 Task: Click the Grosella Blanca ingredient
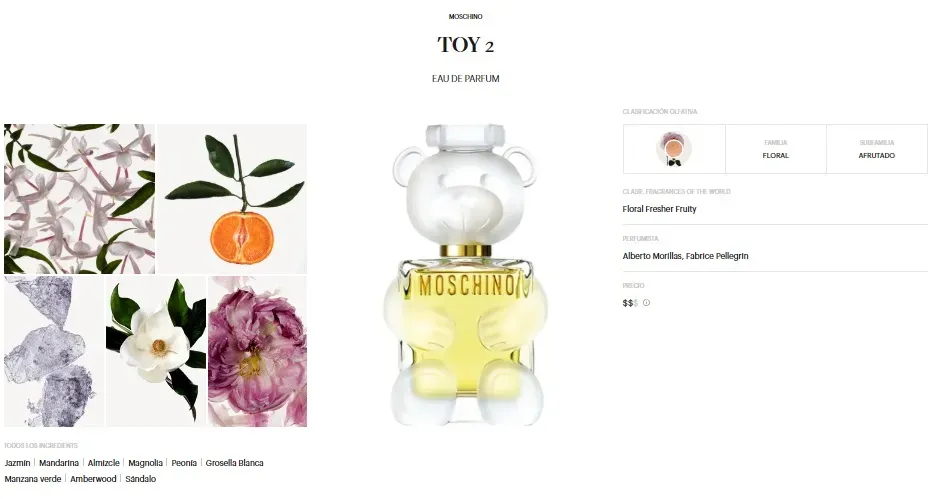click(x=234, y=463)
